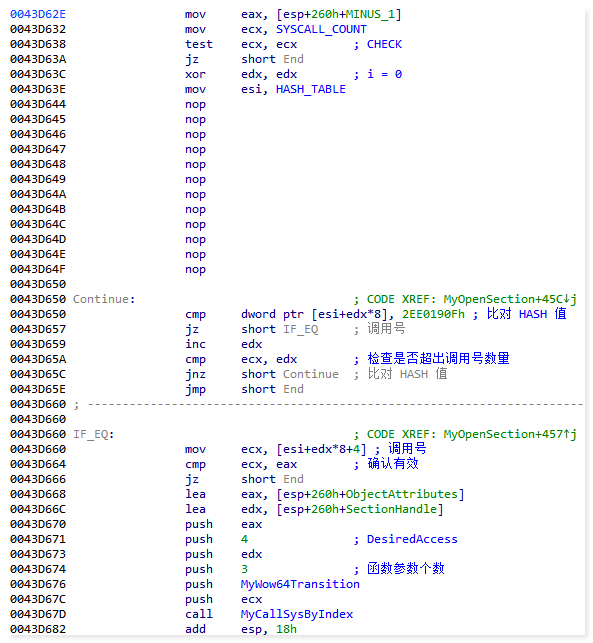Click address 0043D62E highlighted in blue
The height and width of the screenshot is (643, 593).
pyautogui.click(x=38, y=14)
